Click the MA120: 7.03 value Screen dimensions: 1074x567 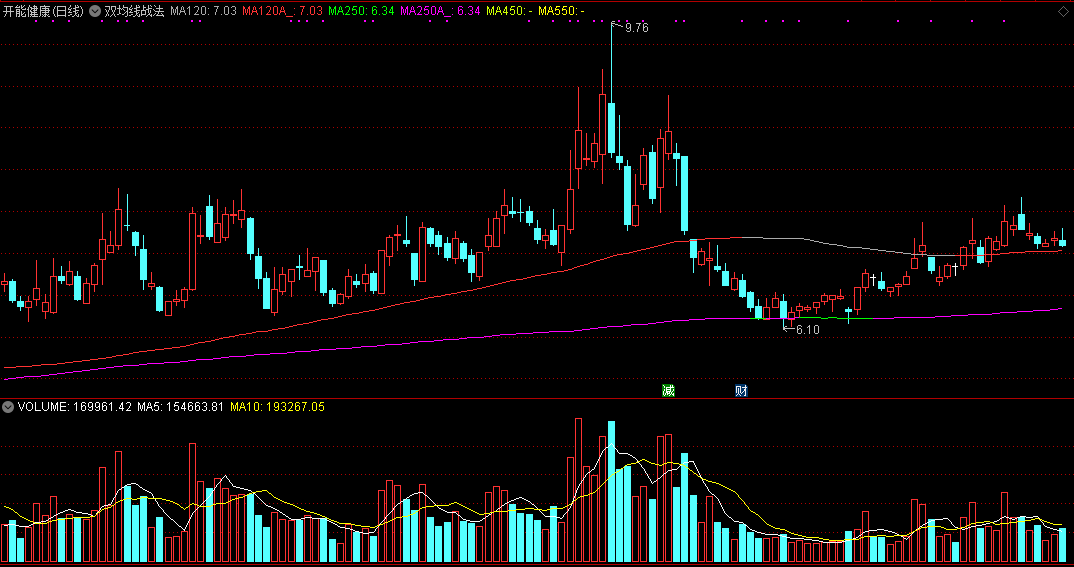[x=203, y=11]
